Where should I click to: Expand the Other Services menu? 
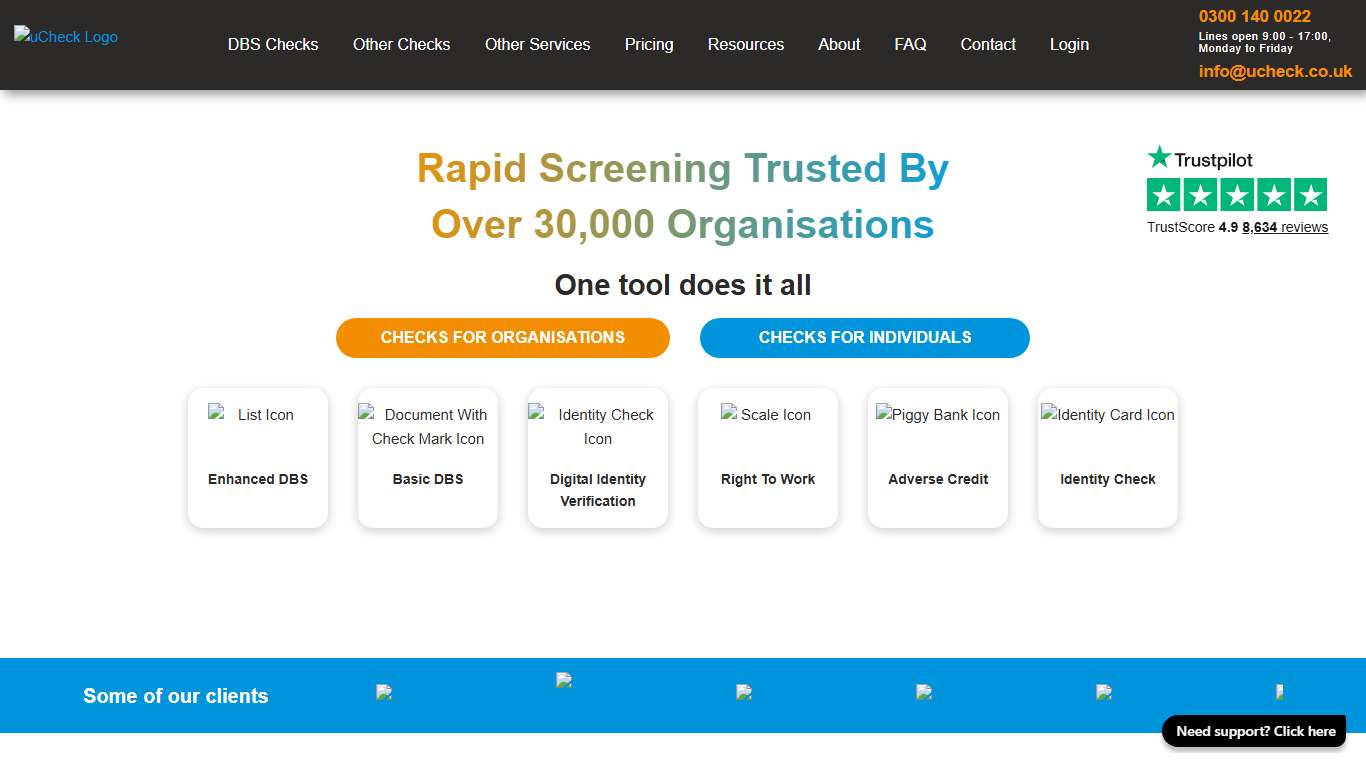click(537, 44)
